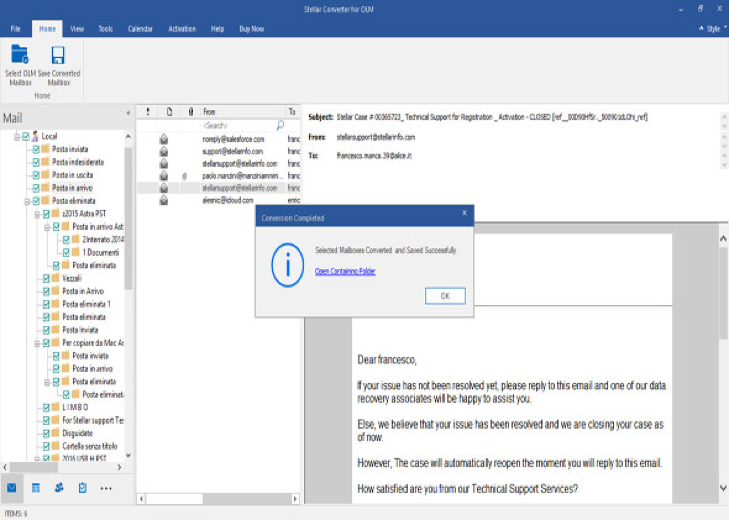Viewport: 729px width, 520px height.
Task: Collapse Posta eliminata under Per copiare da Mac
Action: [47, 382]
